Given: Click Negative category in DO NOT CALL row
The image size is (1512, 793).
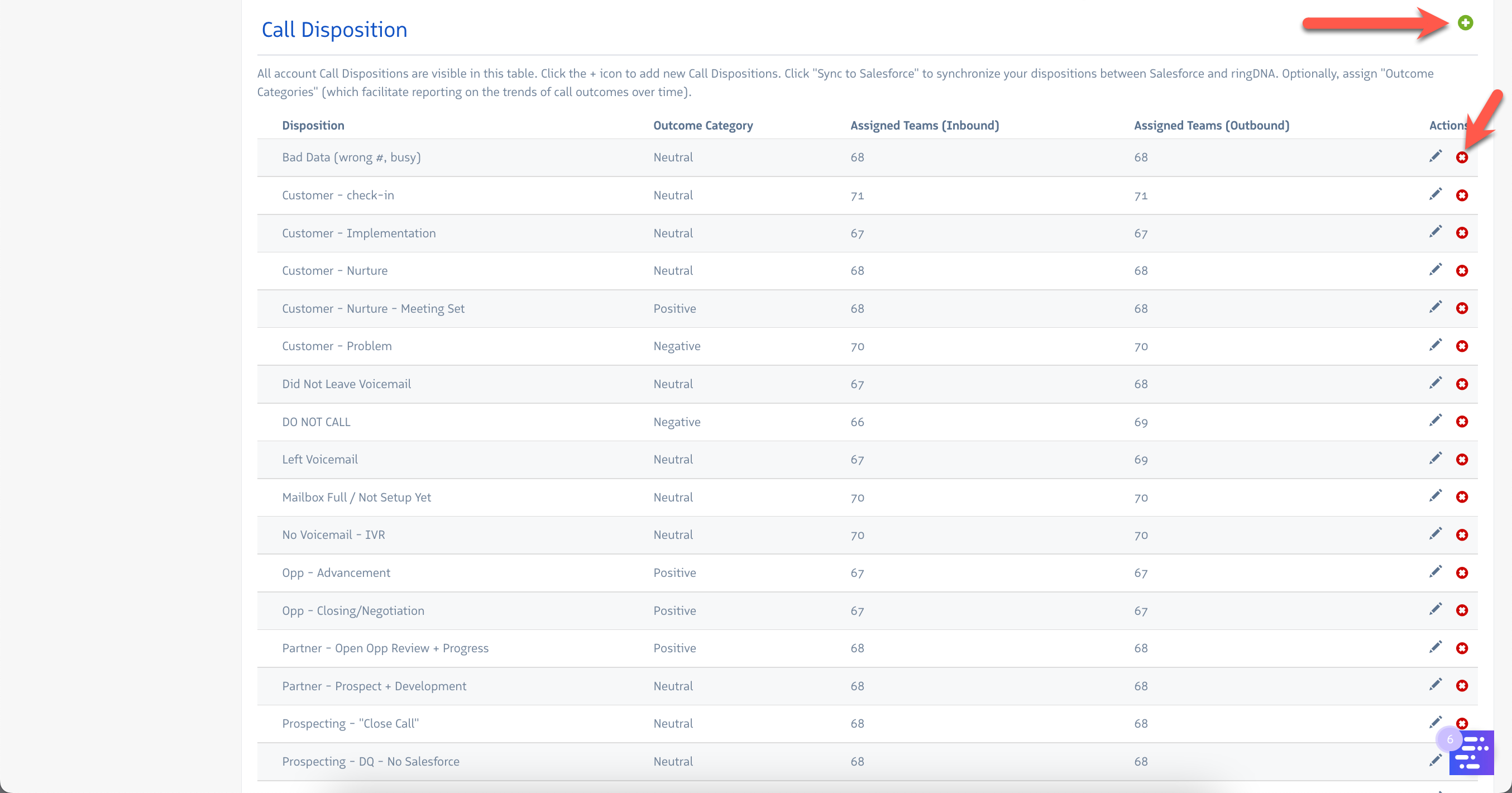Looking at the screenshot, I should (677, 422).
